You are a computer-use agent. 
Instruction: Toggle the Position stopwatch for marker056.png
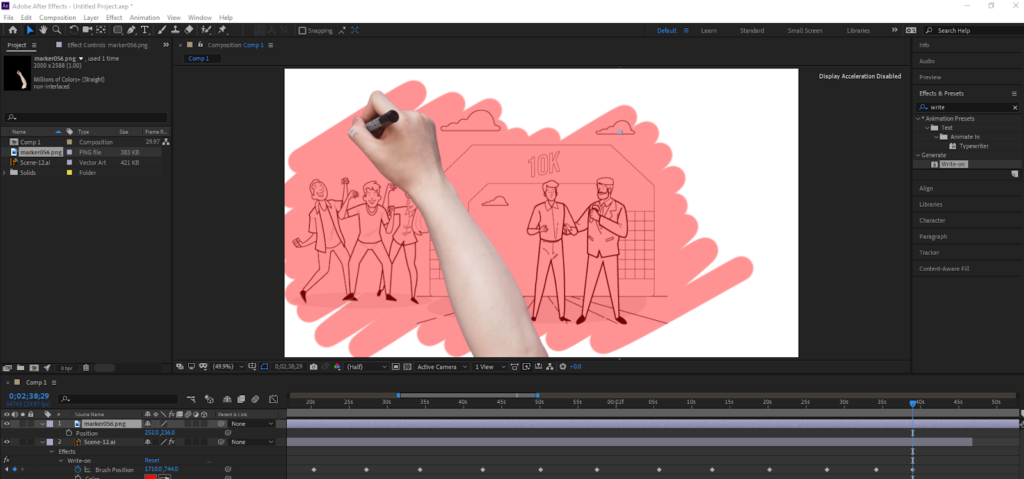tap(69, 433)
